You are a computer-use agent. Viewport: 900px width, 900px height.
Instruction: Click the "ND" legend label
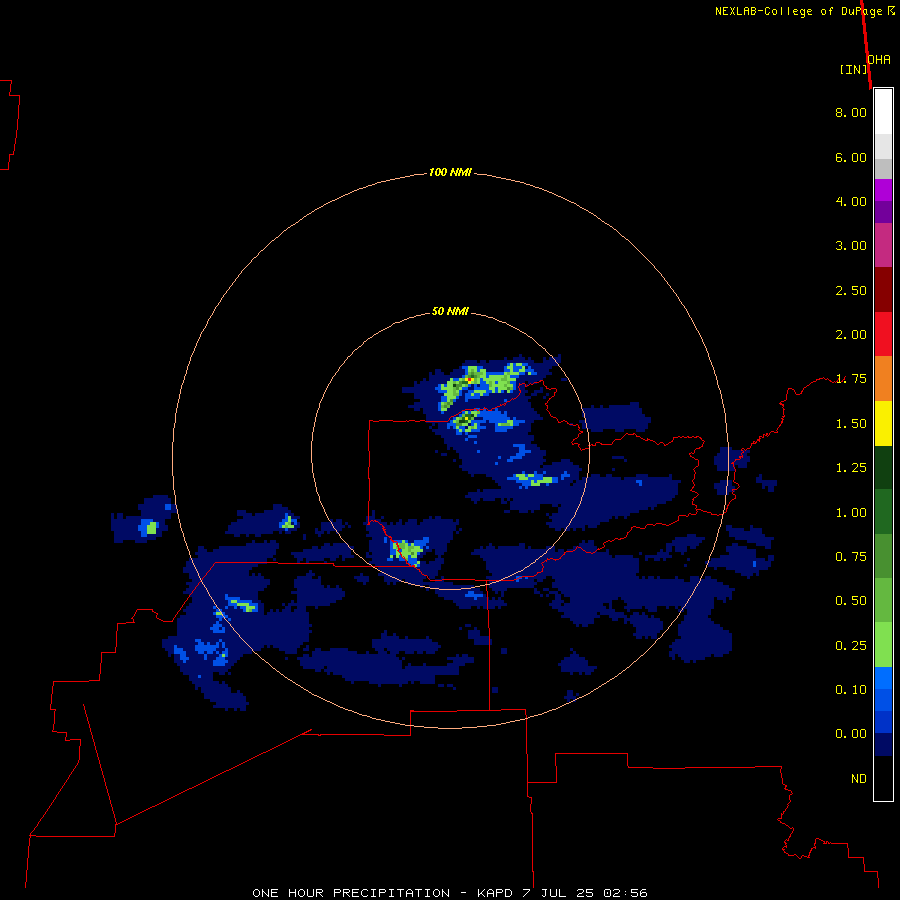[859, 779]
